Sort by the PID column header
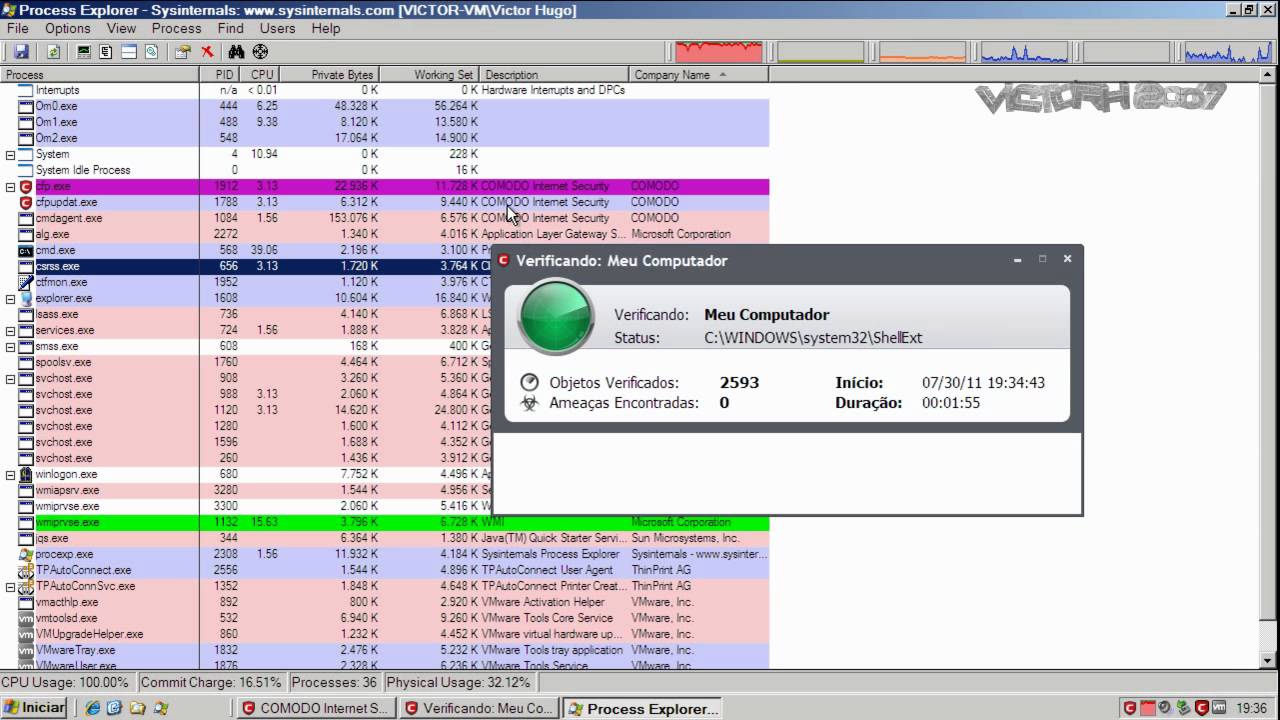 pyautogui.click(x=219, y=75)
